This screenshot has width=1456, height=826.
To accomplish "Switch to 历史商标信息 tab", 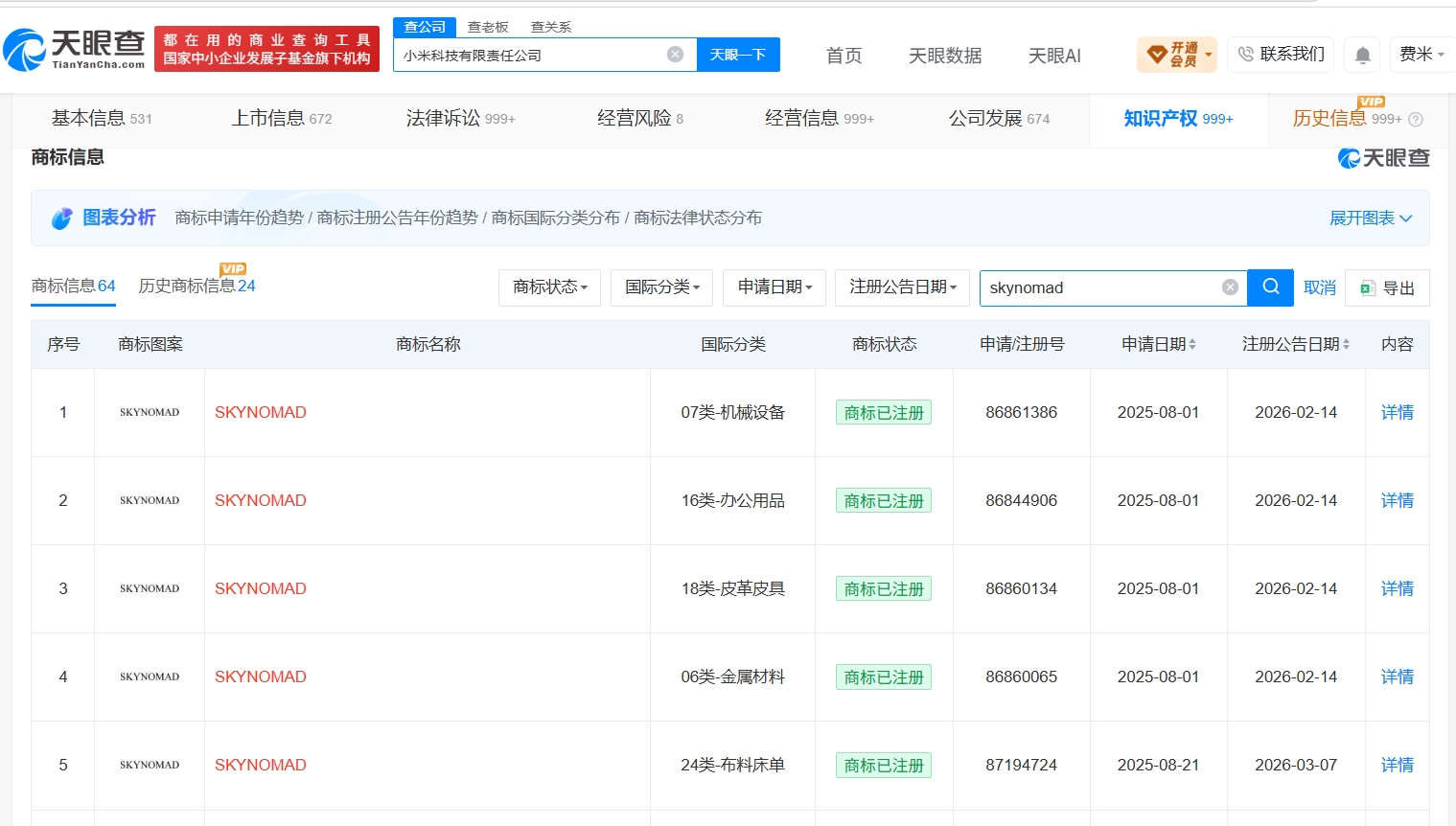I will pyautogui.click(x=196, y=286).
